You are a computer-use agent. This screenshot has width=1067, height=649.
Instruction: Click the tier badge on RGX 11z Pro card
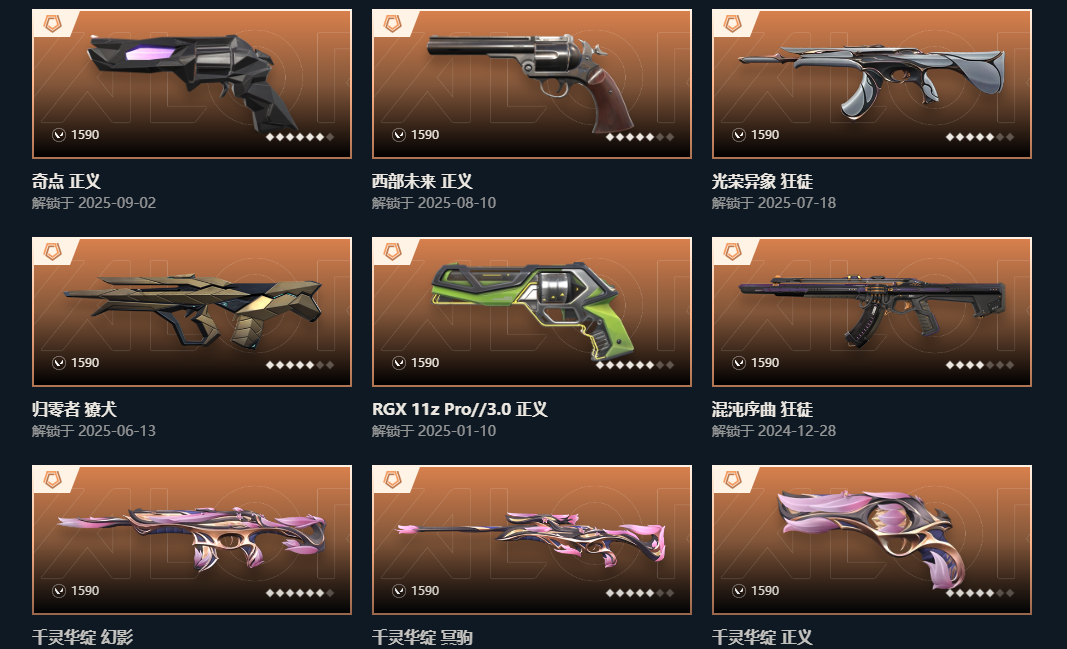point(393,252)
